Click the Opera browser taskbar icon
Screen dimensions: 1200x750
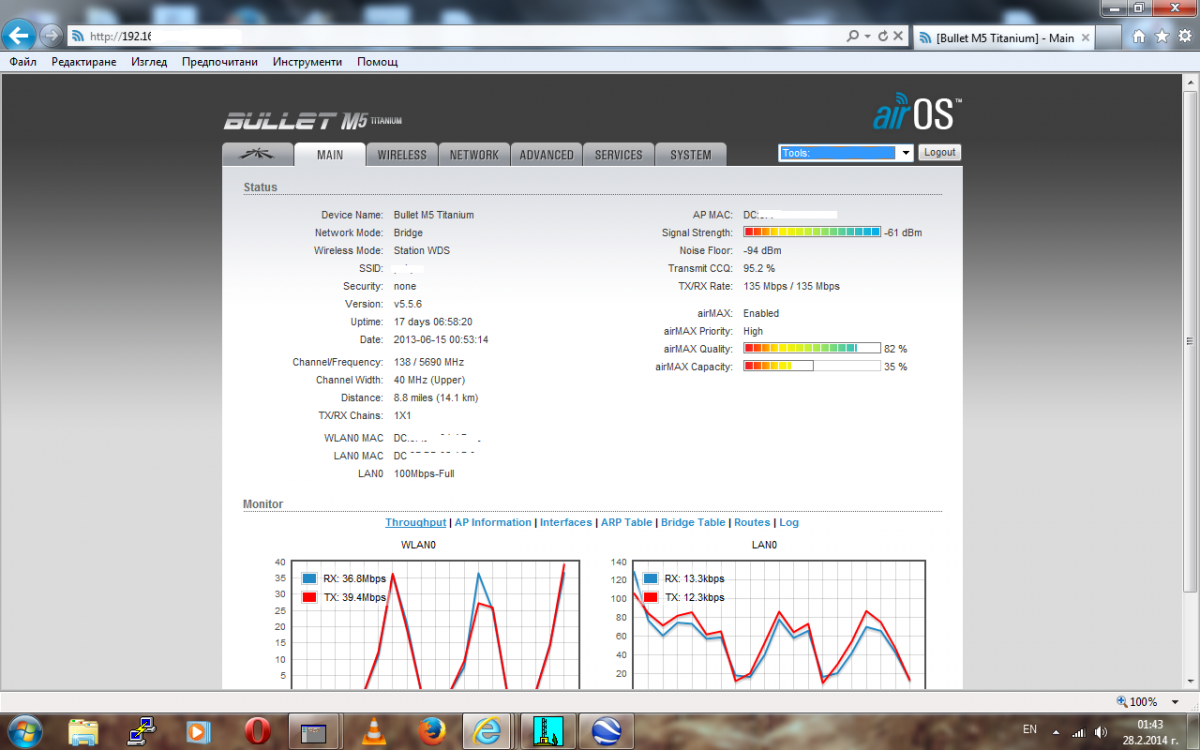[258, 731]
